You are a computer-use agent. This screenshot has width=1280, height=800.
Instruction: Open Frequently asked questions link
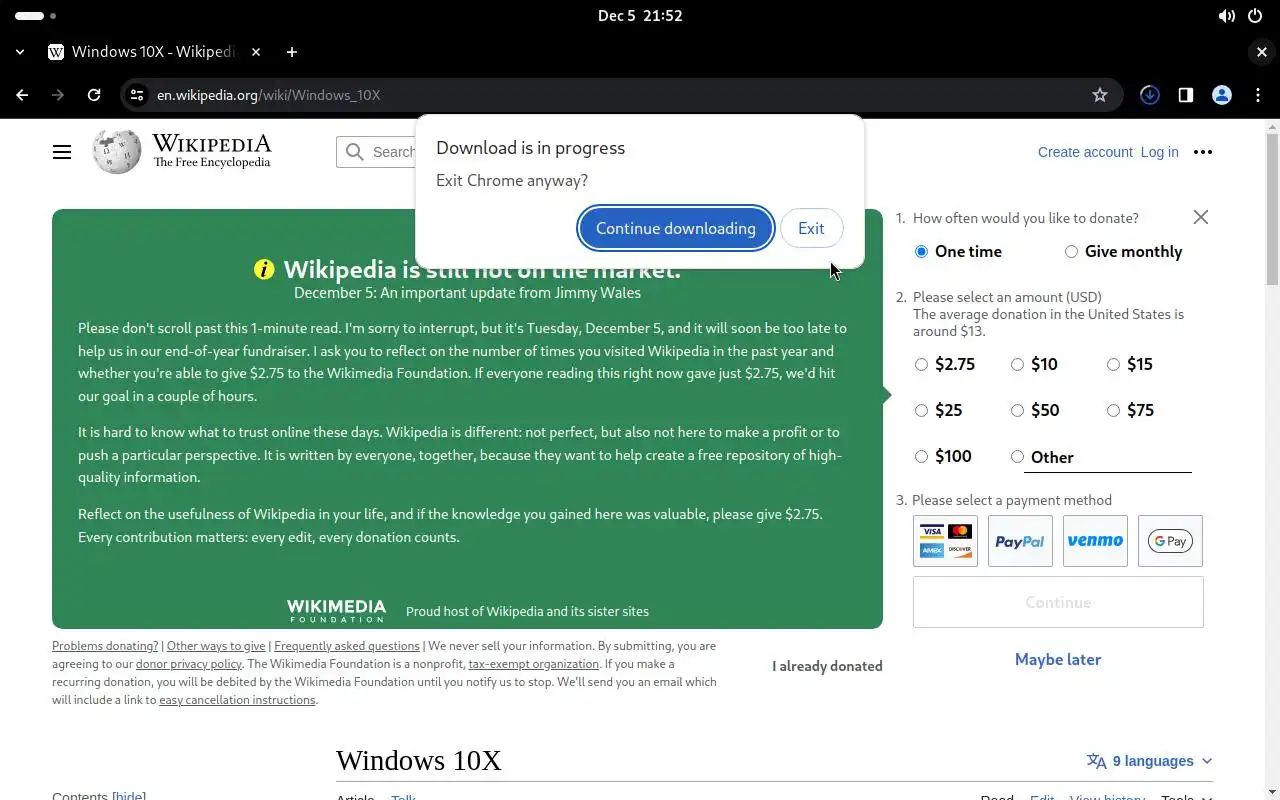point(347,646)
